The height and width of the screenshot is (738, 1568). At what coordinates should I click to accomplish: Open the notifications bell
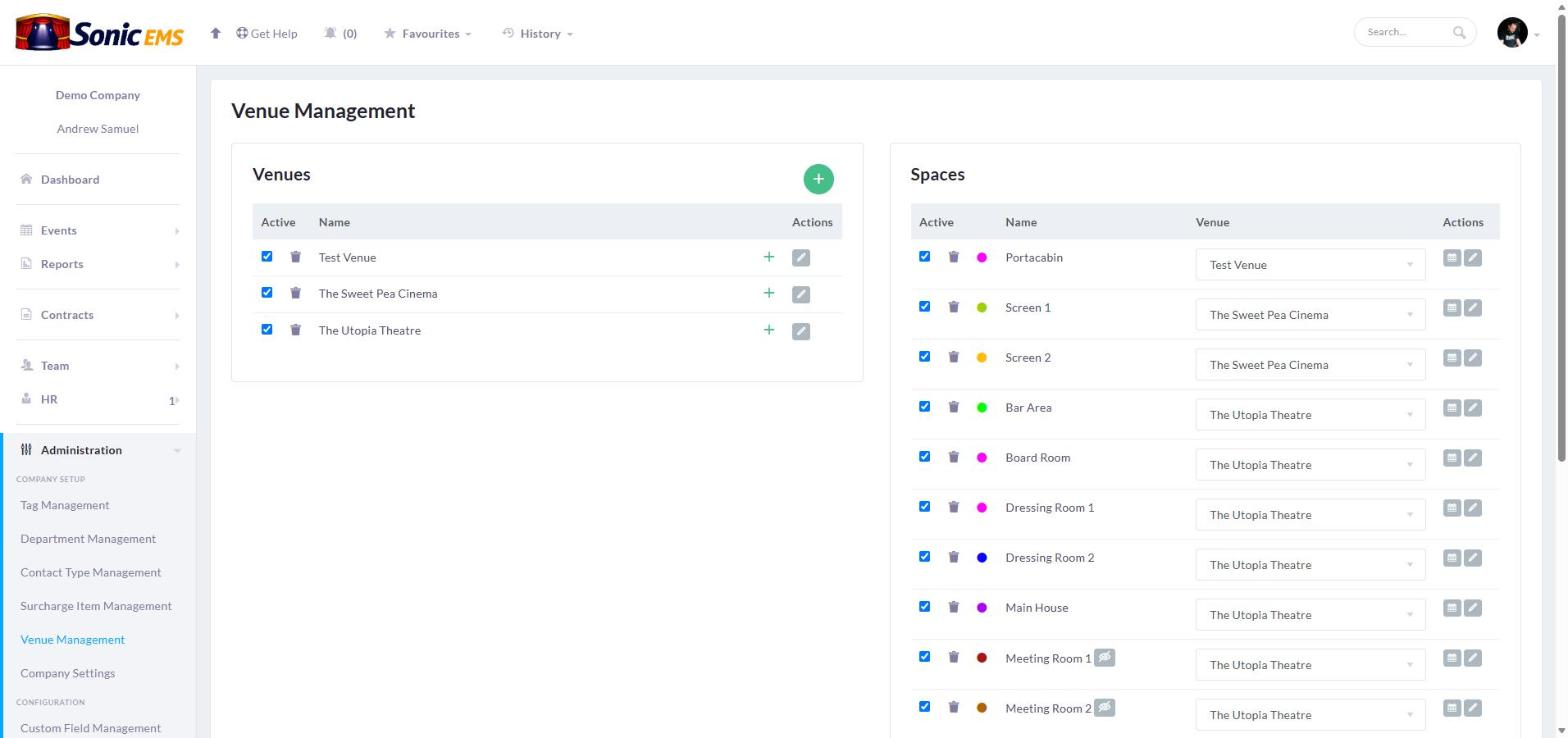coord(331,33)
